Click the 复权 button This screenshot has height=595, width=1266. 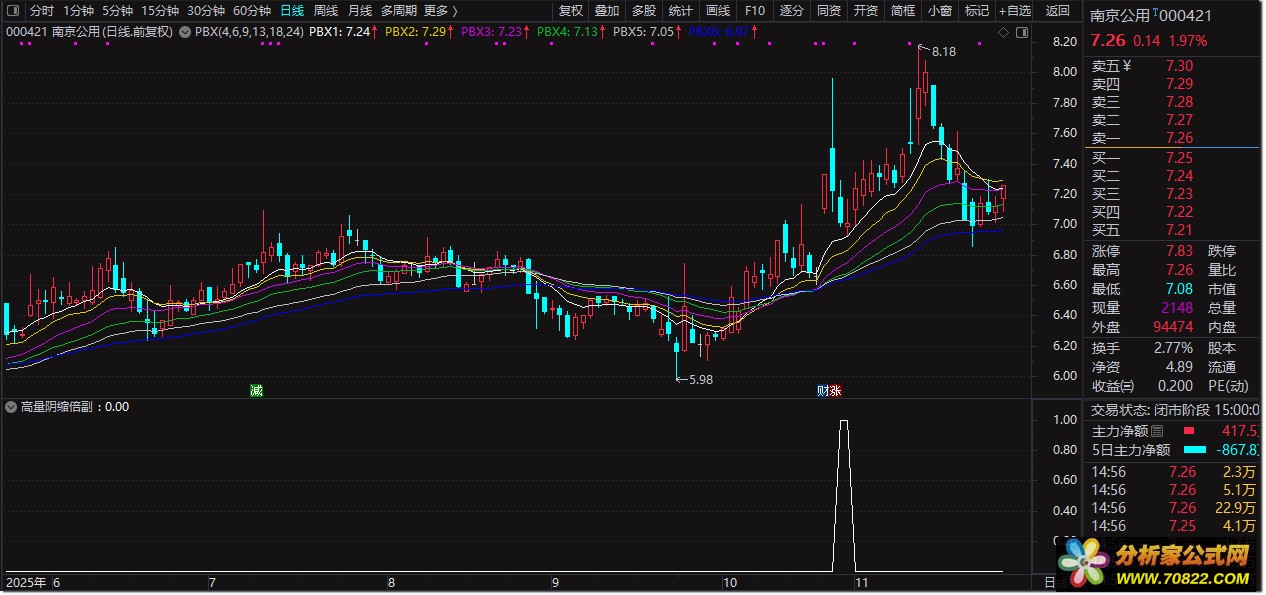(570, 11)
